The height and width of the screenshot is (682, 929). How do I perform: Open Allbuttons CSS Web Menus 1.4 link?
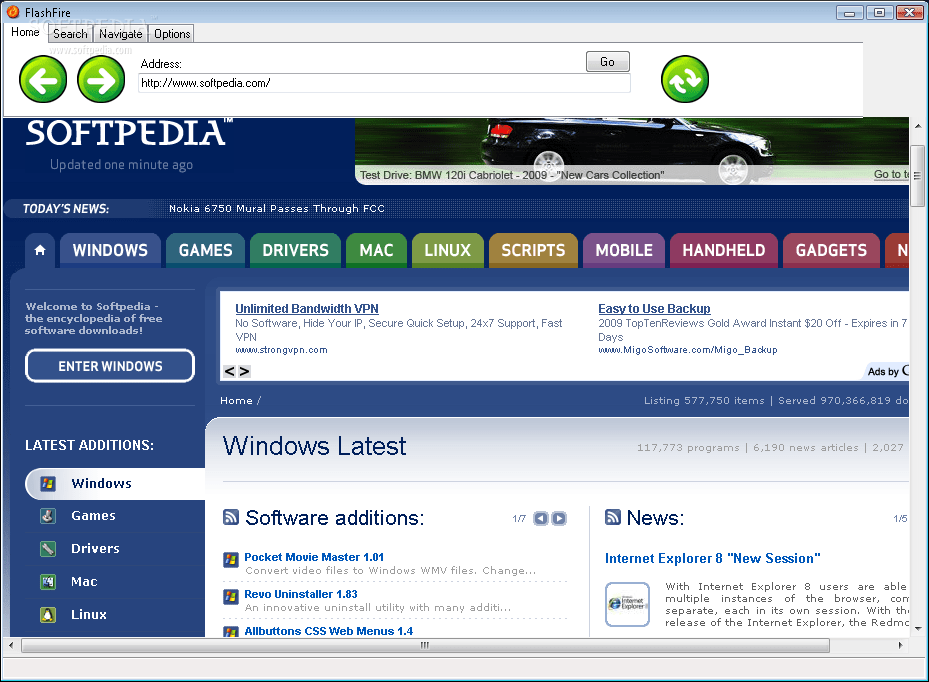[329, 631]
